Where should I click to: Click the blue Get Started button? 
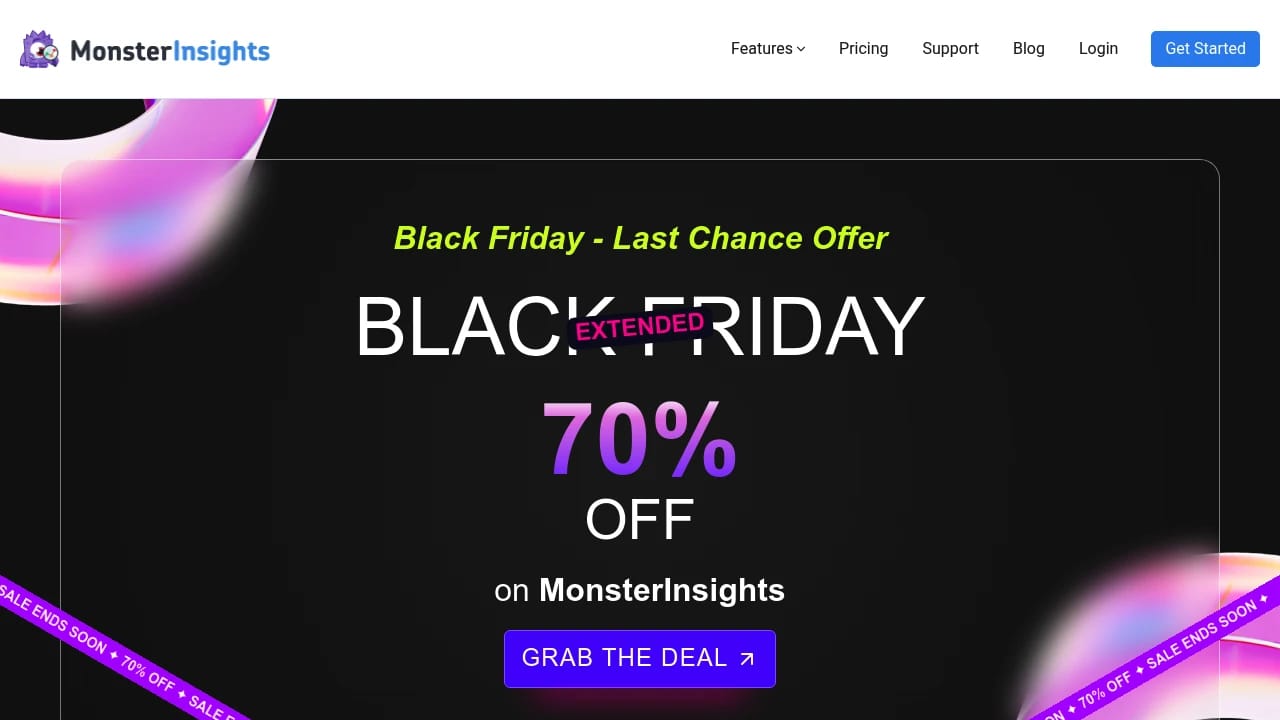click(1205, 48)
